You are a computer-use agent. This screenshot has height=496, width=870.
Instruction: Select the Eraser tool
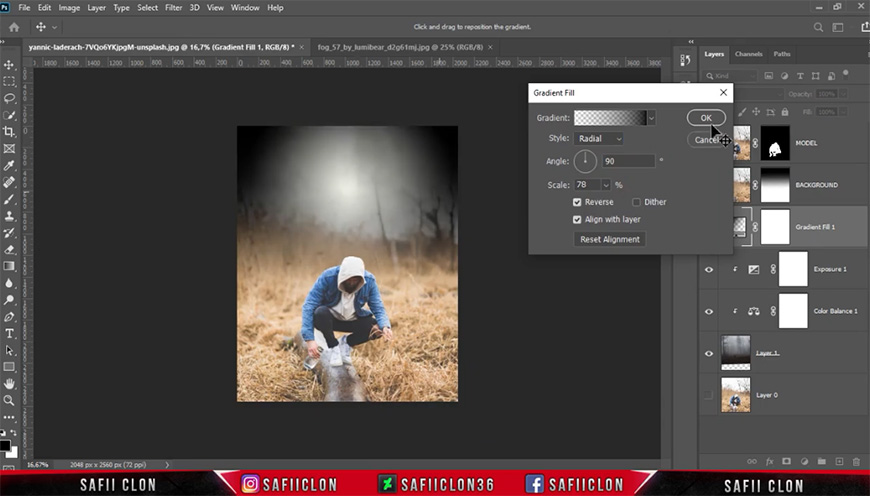pyautogui.click(x=9, y=249)
